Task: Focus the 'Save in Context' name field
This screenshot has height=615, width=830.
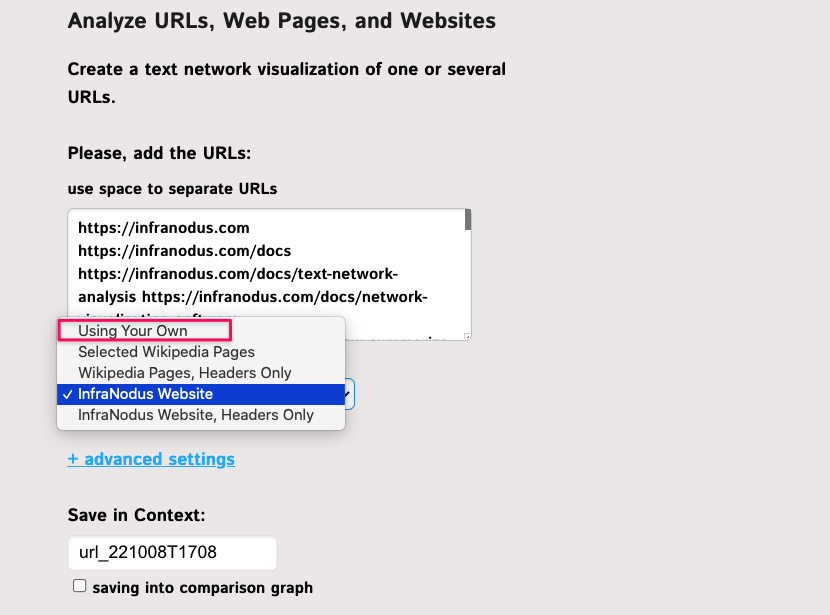Action: click(172, 553)
